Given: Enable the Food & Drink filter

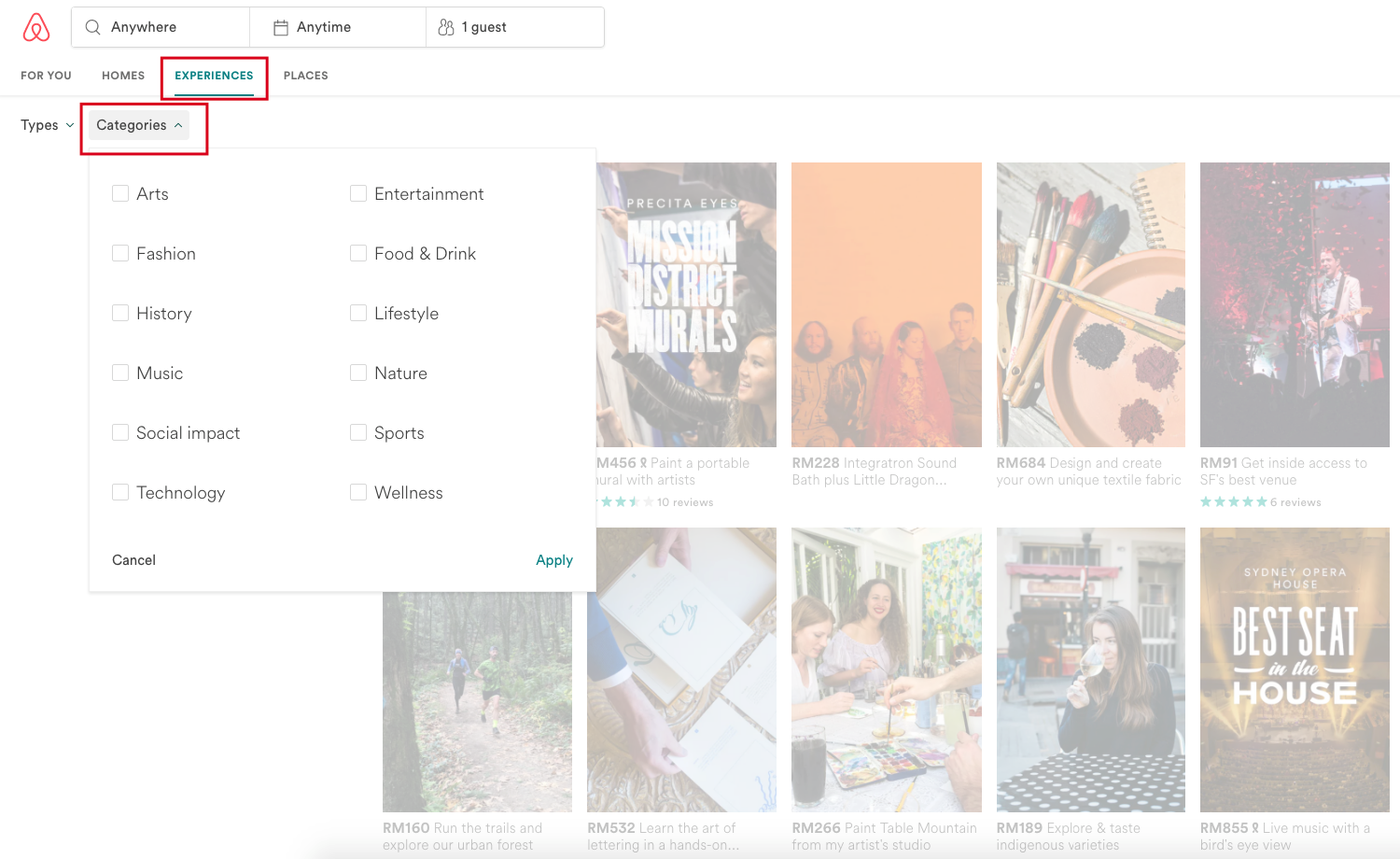Looking at the screenshot, I should click(358, 253).
